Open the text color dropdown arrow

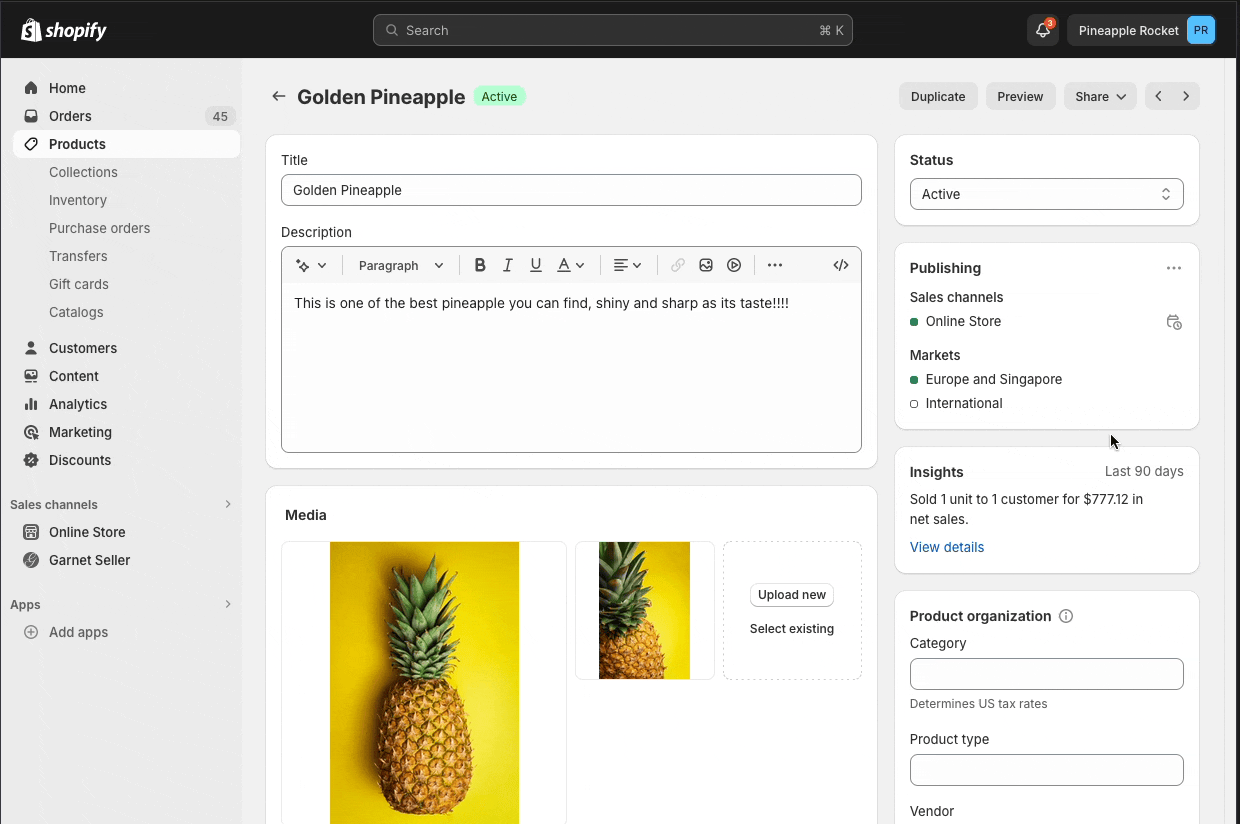pos(579,264)
